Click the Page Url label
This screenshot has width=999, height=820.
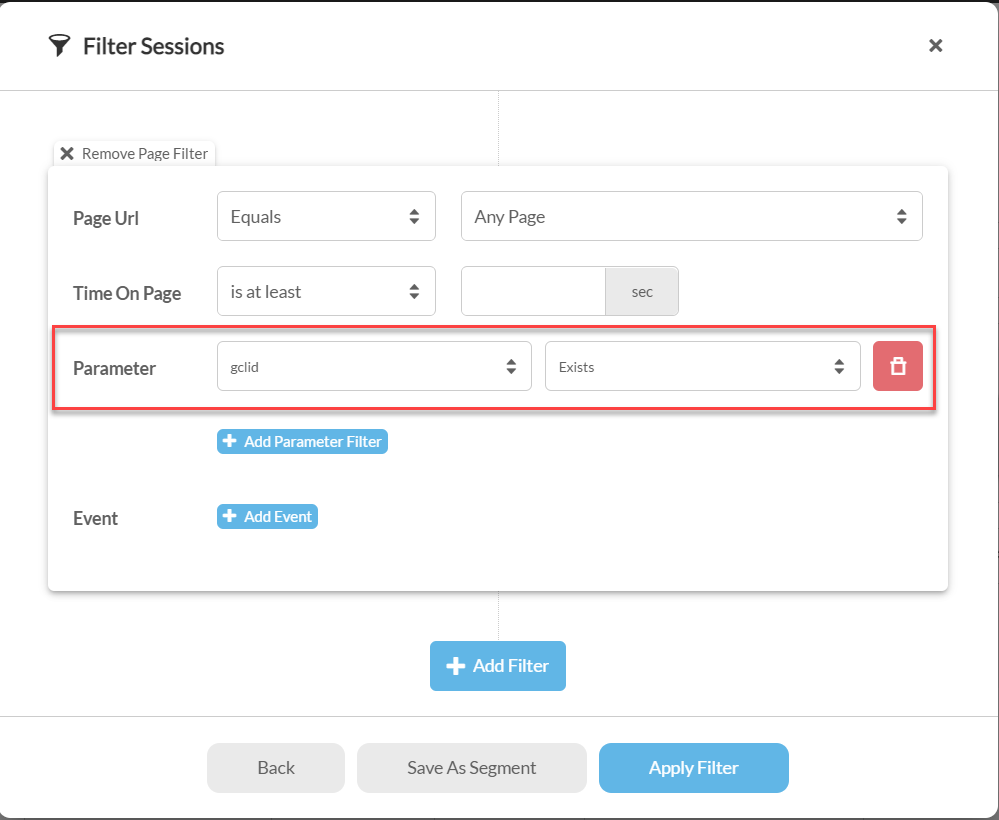(106, 219)
